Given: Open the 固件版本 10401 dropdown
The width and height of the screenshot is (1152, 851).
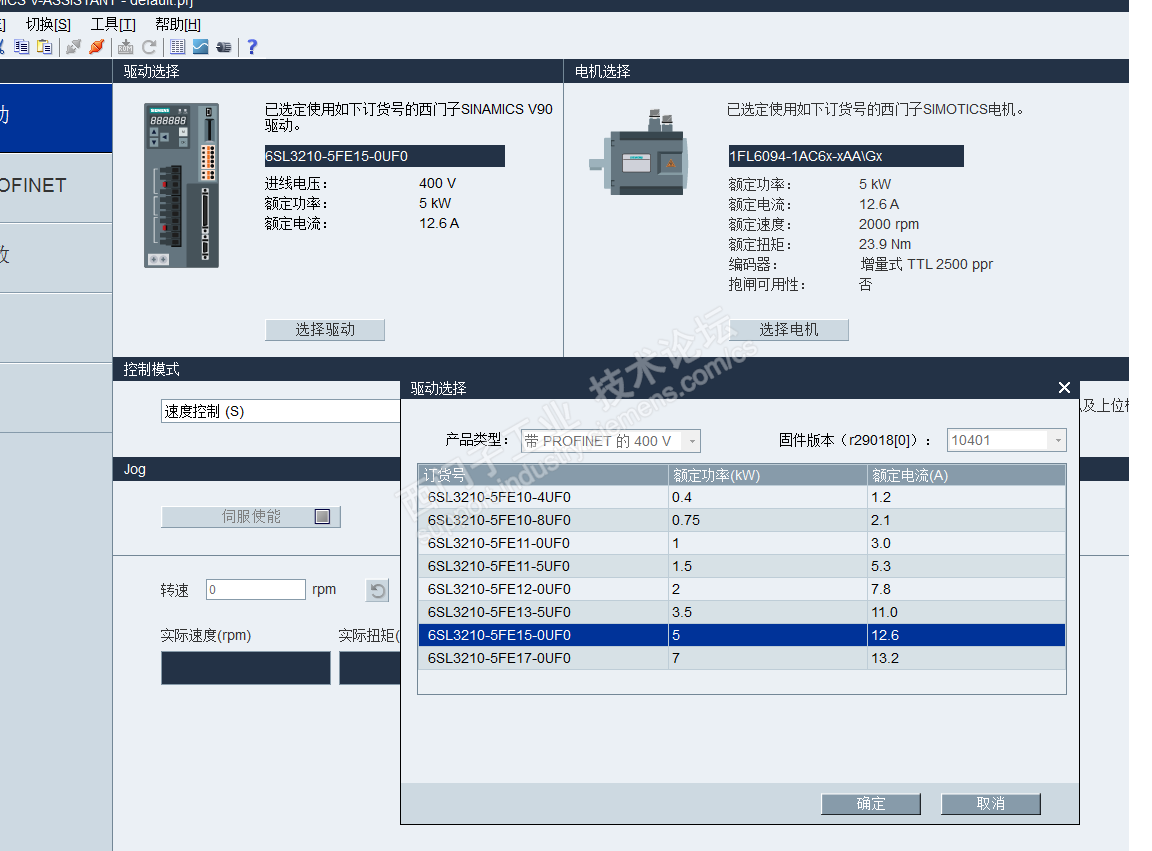Looking at the screenshot, I should tap(1007, 440).
